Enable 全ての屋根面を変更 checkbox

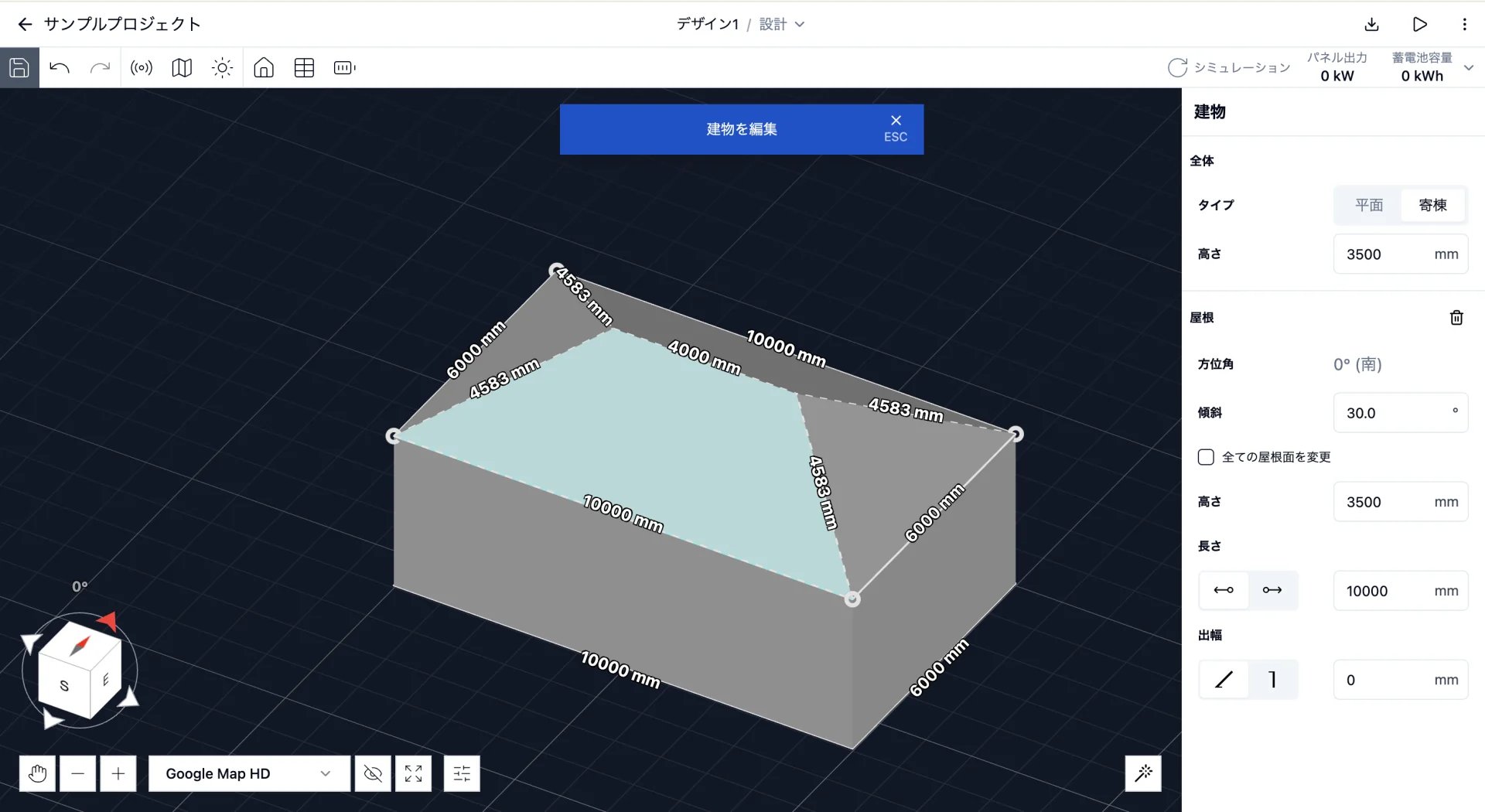tap(1206, 457)
